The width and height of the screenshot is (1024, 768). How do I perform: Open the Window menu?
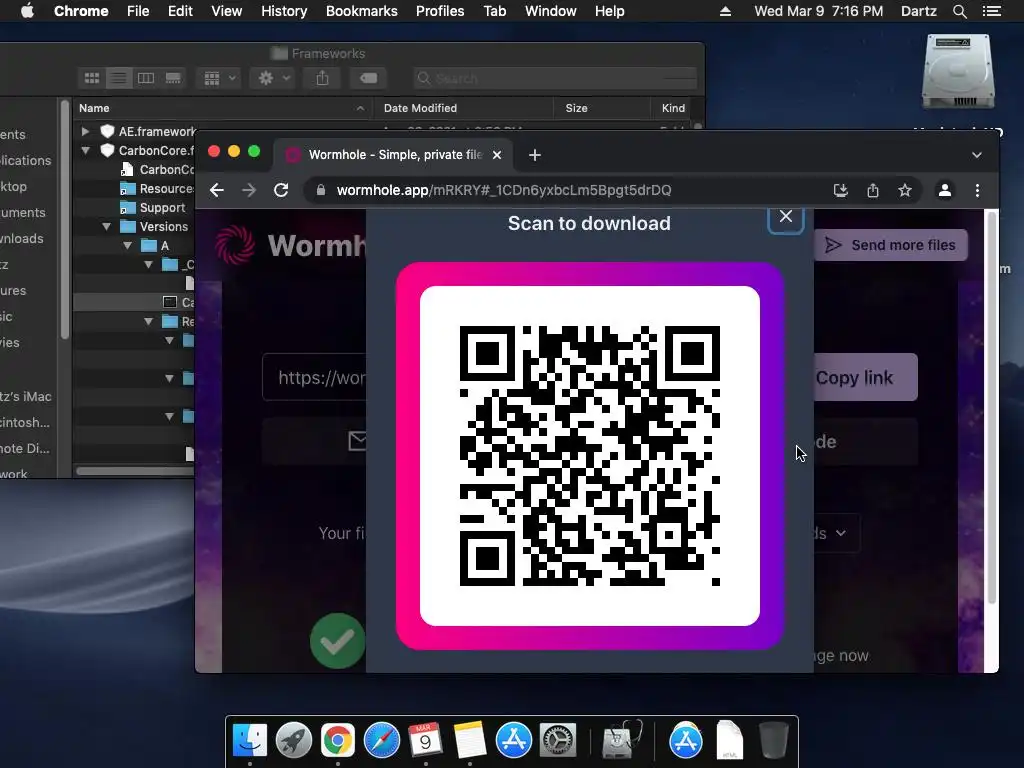[x=551, y=11]
